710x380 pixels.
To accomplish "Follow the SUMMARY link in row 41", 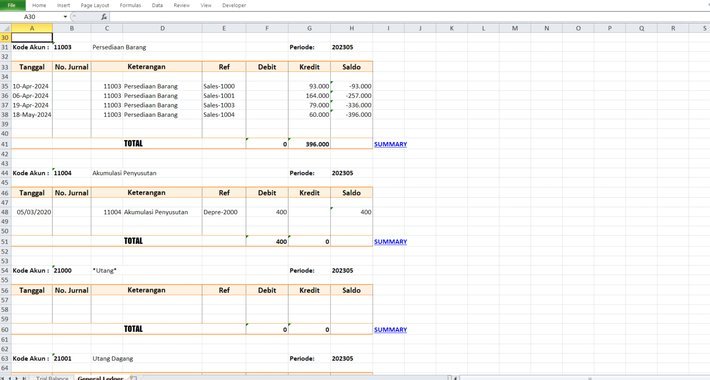I will pyautogui.click(x=390, y=144).
